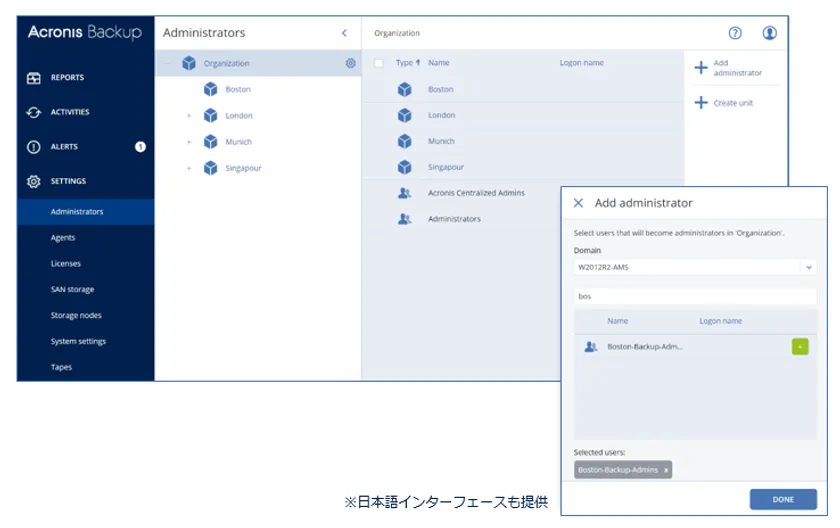This screenshot has height=528, width=840.
Task: Toggle the select-all checkbox in table header
Action: (378, 64)
